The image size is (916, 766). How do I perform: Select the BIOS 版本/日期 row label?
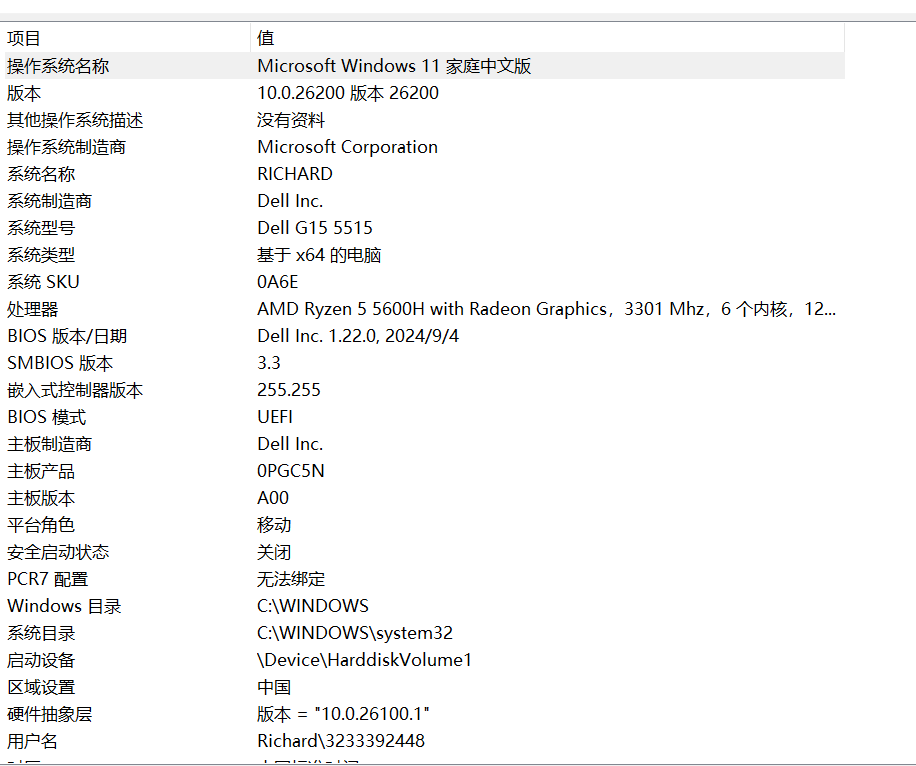click(67, 336)
